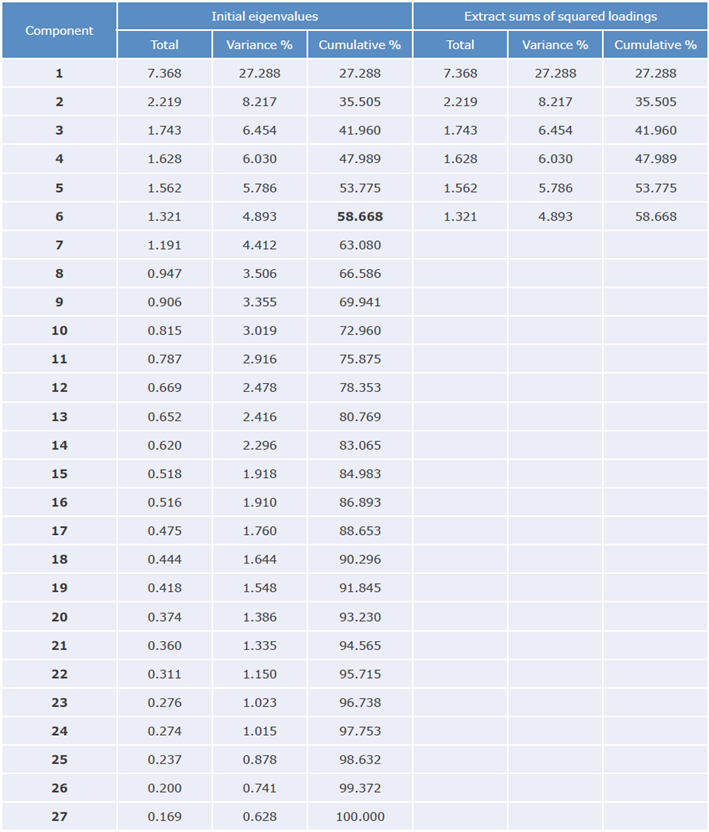Viewport: 709px width, 832px height.
Task: Click the eigenvalue total 1.191 cell
Action: tap(164, 245)
